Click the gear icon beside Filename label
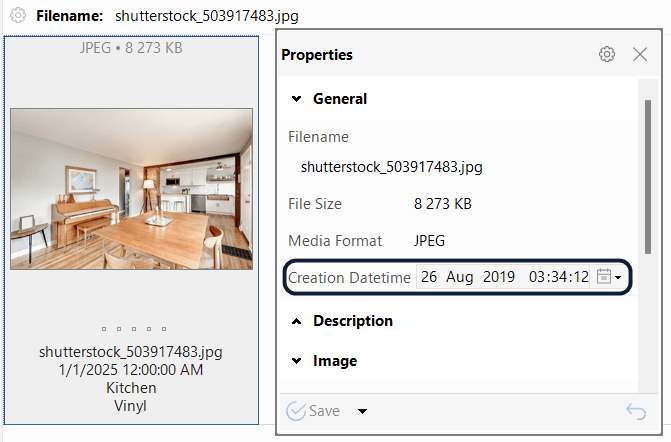 (18, 17)
